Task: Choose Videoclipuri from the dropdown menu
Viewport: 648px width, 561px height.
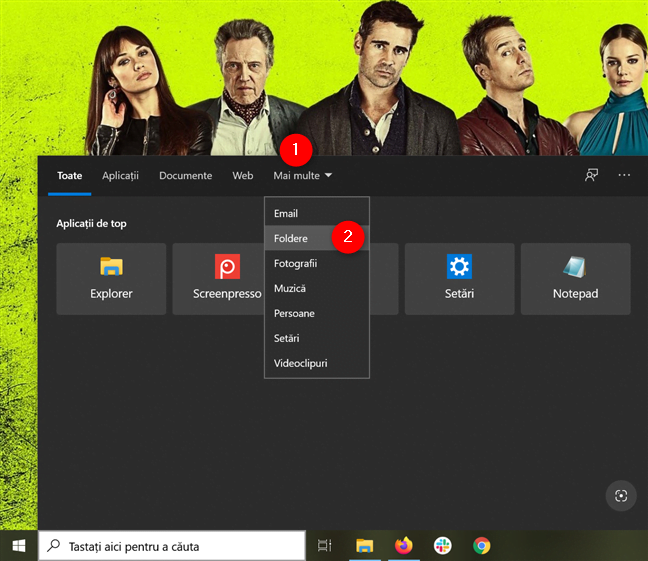Action: pos(317,363)
